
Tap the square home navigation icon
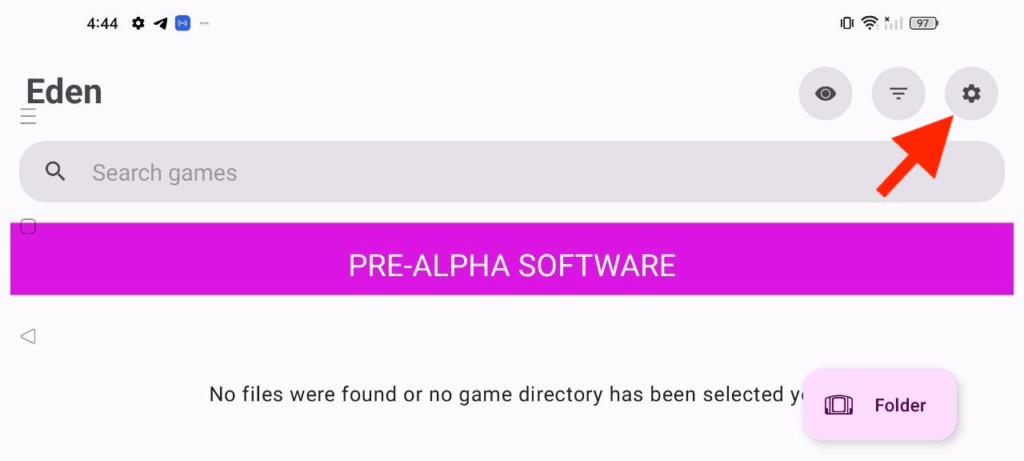[28, 227]
